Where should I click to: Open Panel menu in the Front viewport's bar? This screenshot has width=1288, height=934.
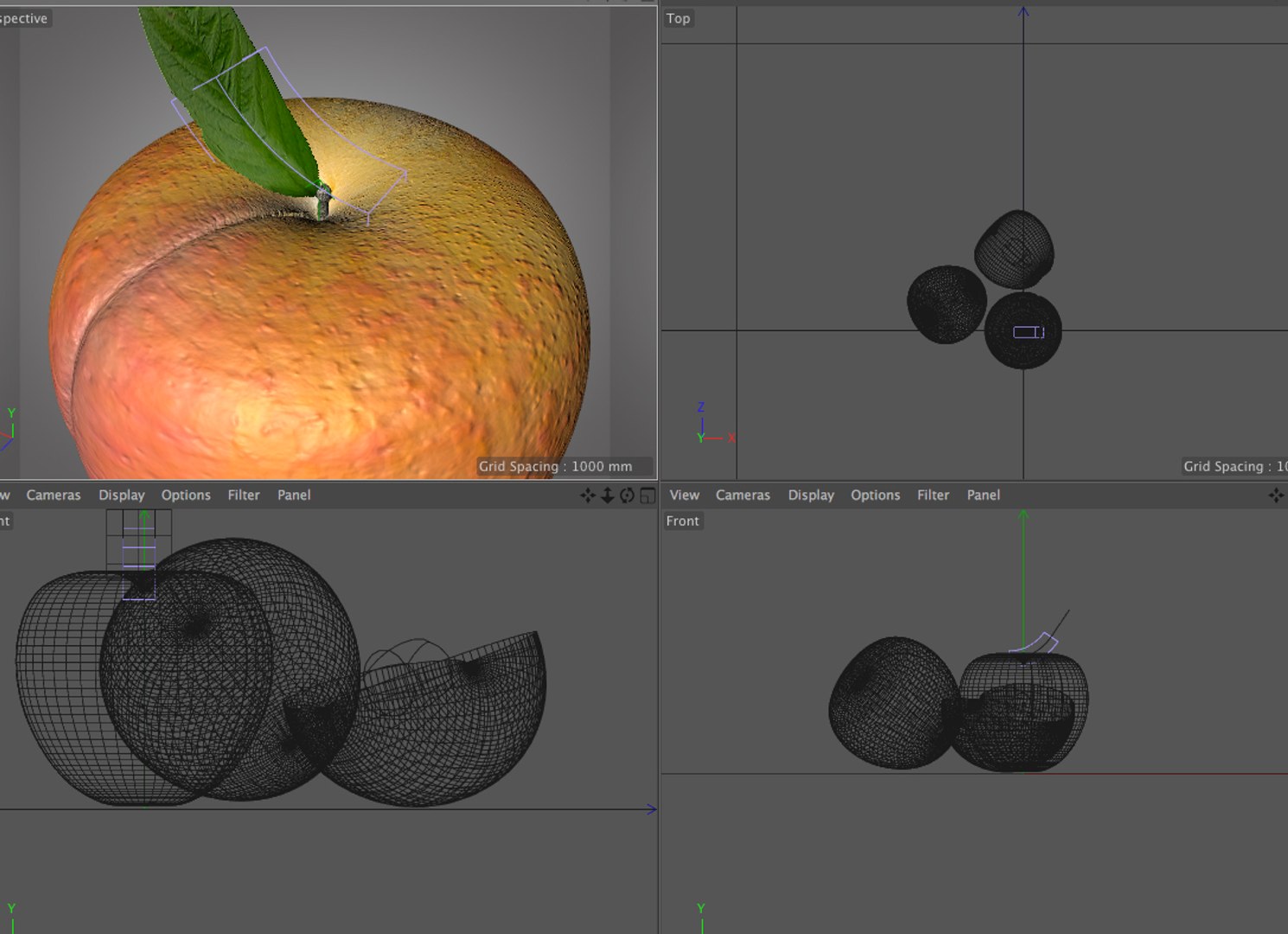click(984, 495)
